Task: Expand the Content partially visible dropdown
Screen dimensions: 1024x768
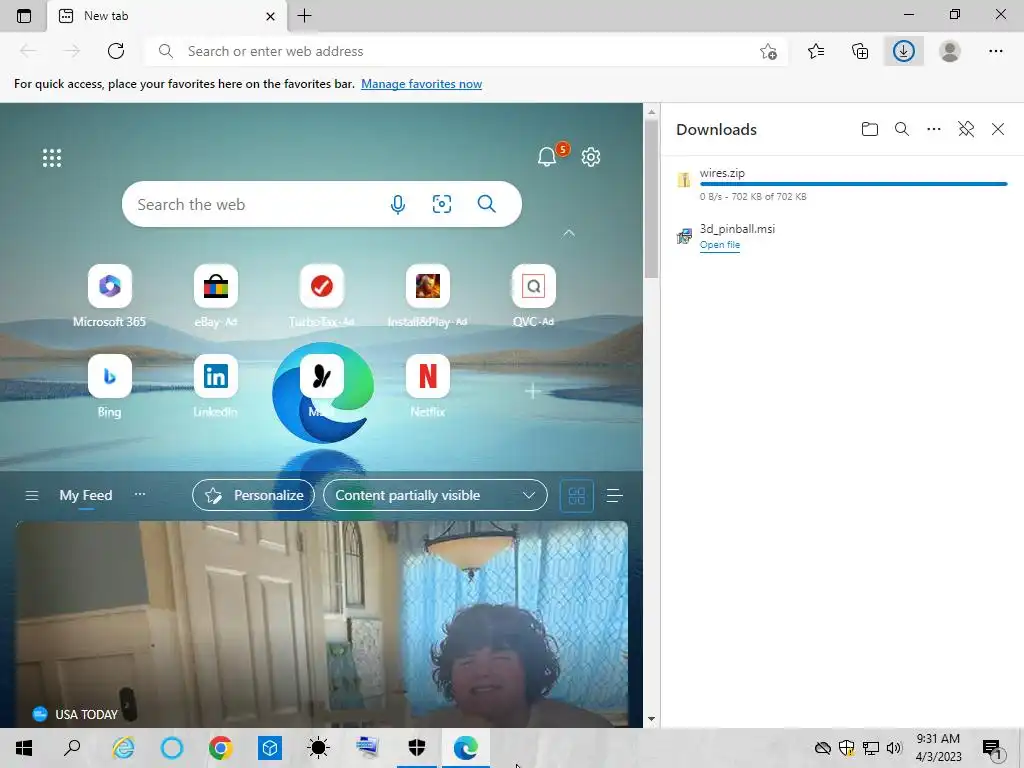Action: (435, 496)
